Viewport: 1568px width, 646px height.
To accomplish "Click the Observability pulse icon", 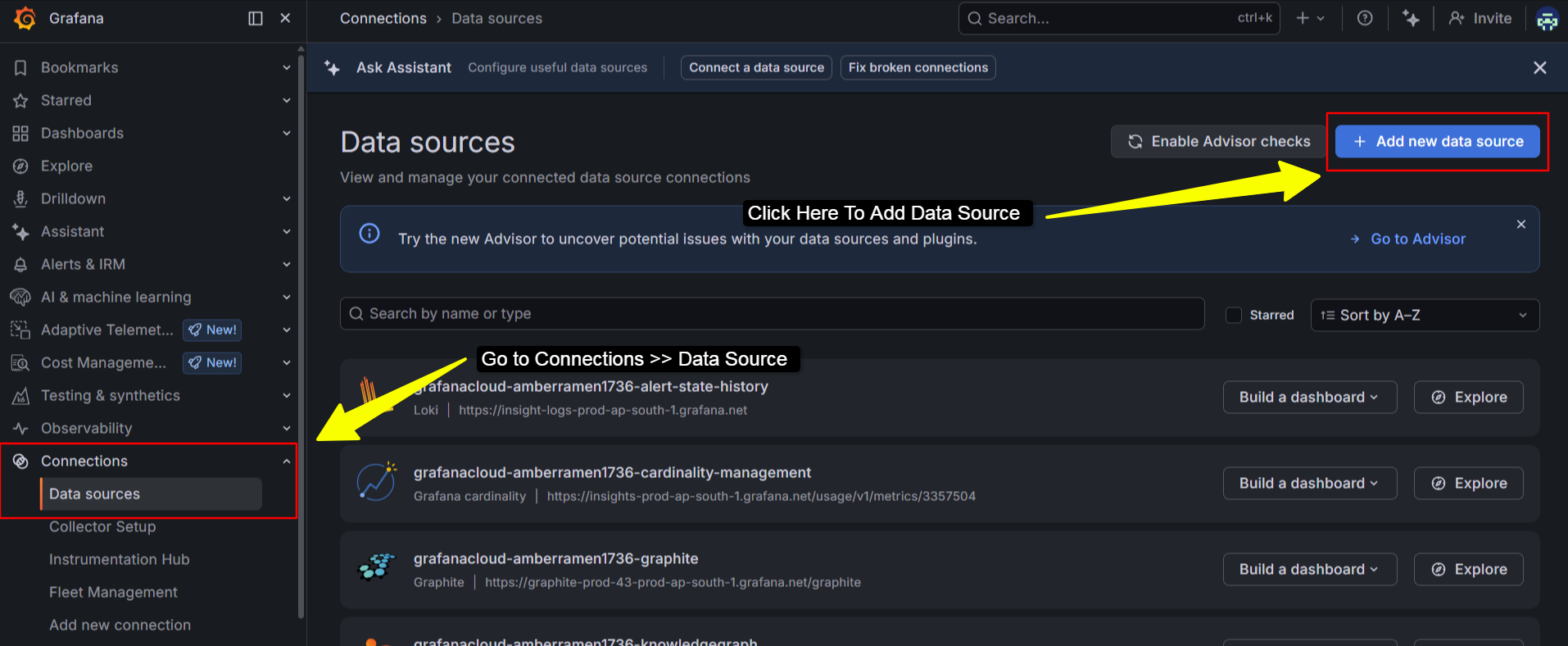I will [x=20, y=429].
